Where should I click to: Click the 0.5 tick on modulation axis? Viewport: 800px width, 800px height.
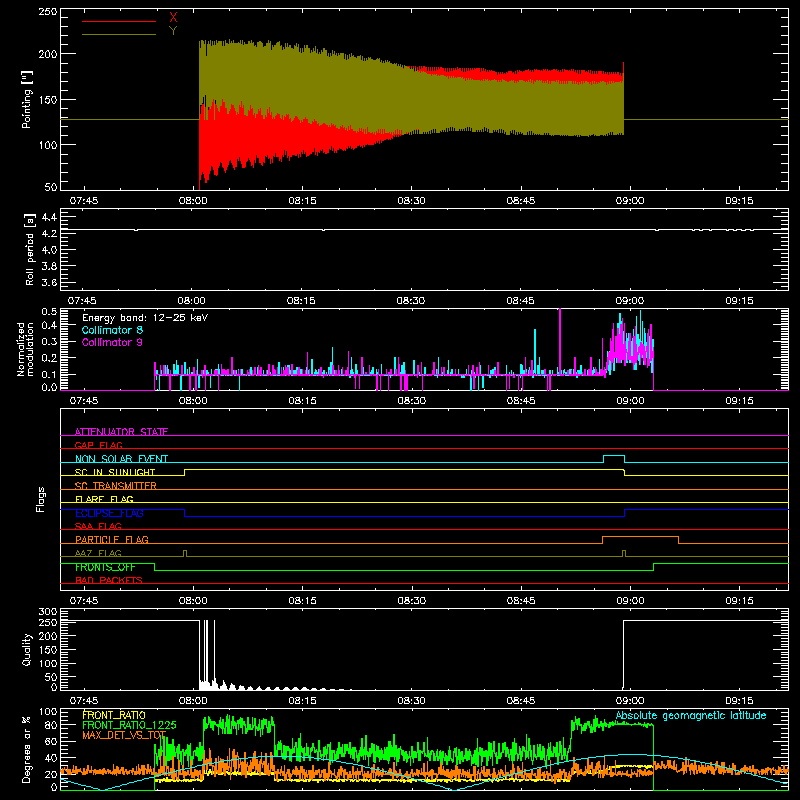click(49, 311)
